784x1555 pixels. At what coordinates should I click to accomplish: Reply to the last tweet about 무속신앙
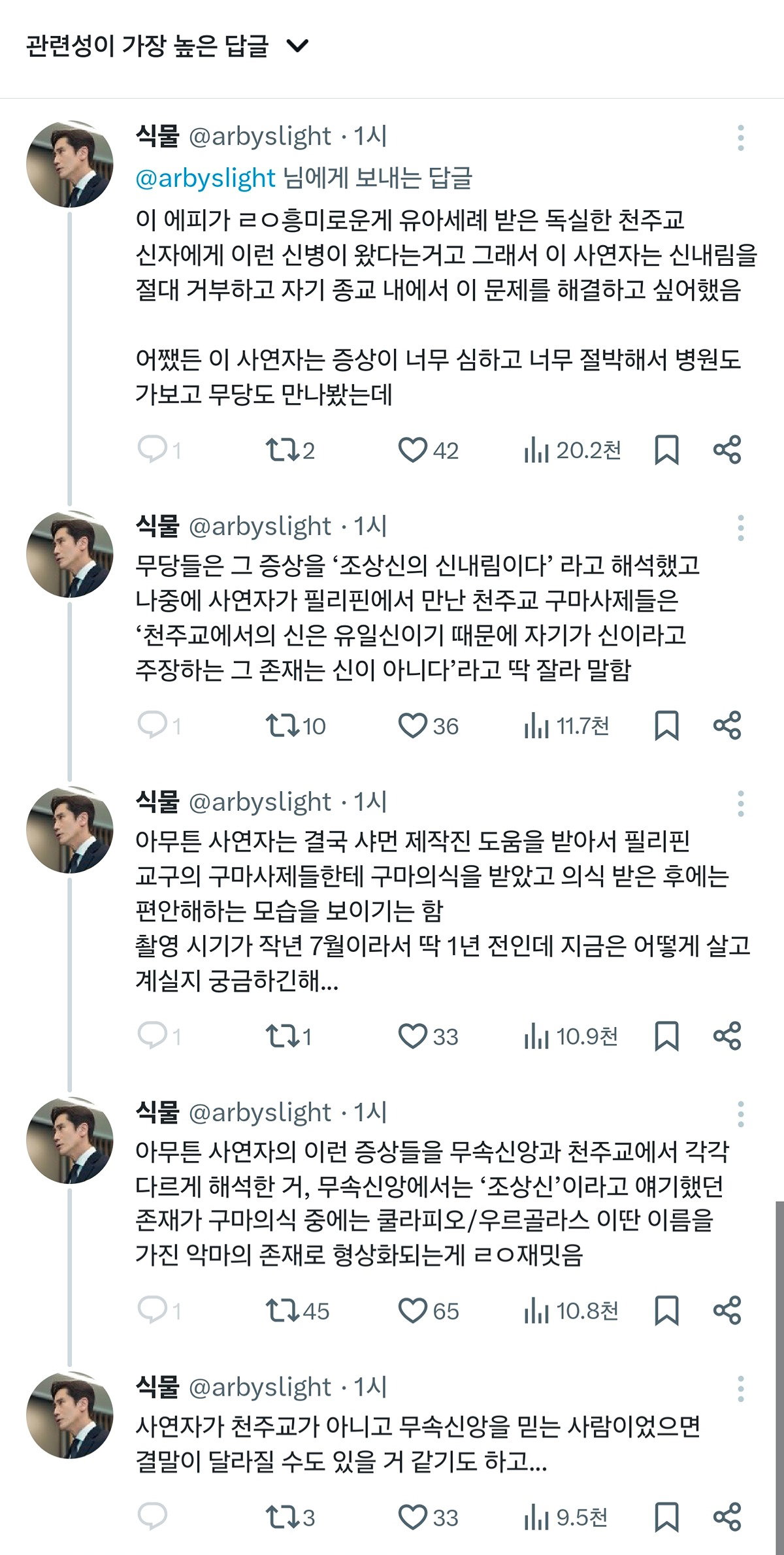tap(153, 1517)
